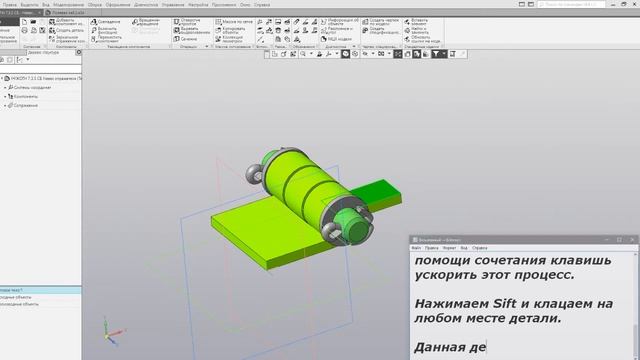Image resolution: width=640 pixels, height=360 pixels.
Task: Expand the Система координат tree node
Action: [x=5, y=87]
